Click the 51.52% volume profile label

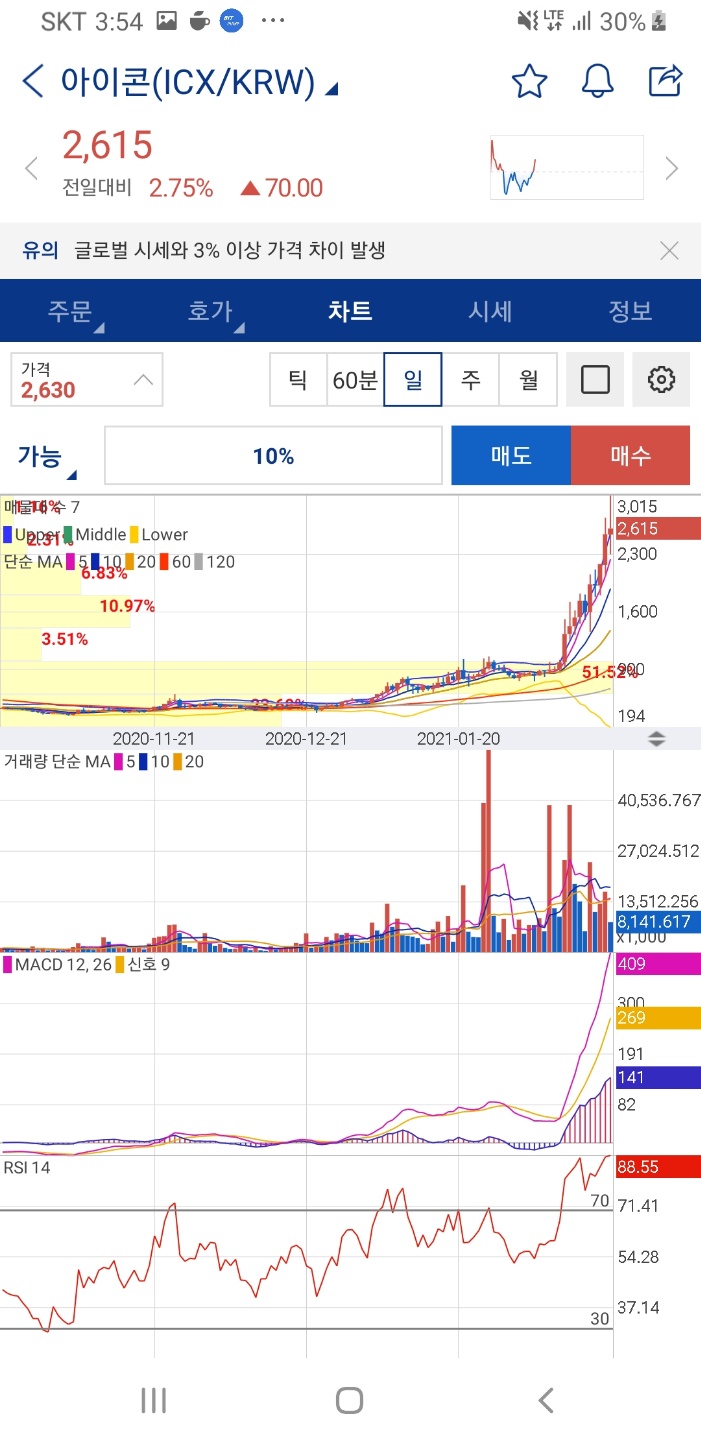(609, 672)
